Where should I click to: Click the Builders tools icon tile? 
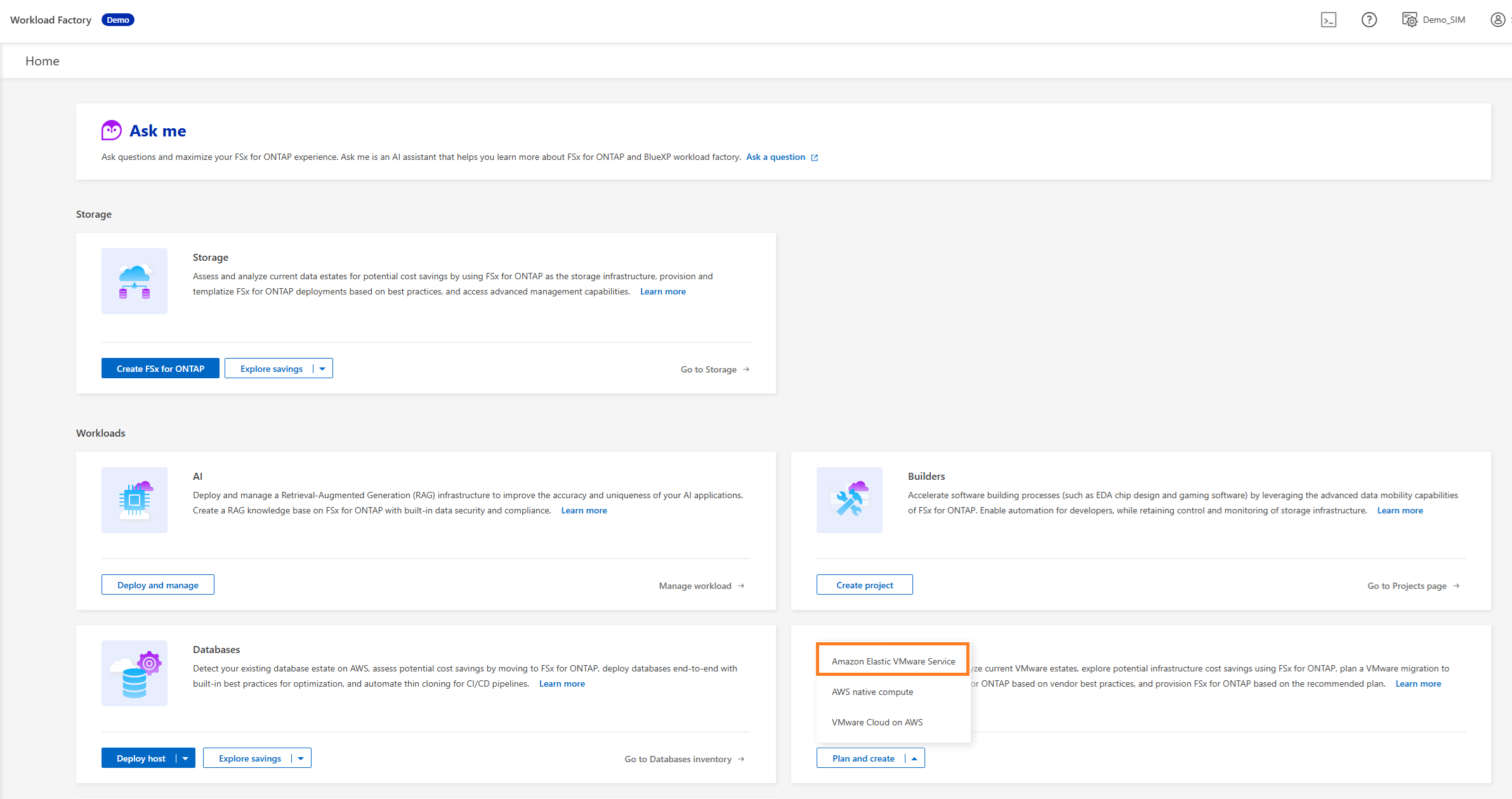click(850, 500)
